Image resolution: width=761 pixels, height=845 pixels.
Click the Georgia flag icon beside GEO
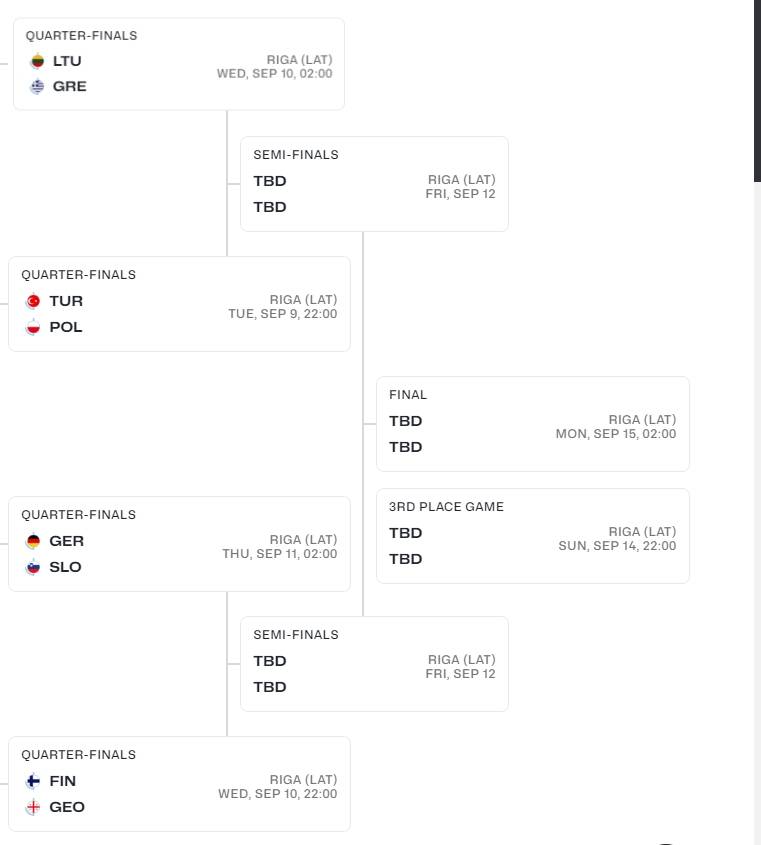pyautogui.click(x=33, y=807)
